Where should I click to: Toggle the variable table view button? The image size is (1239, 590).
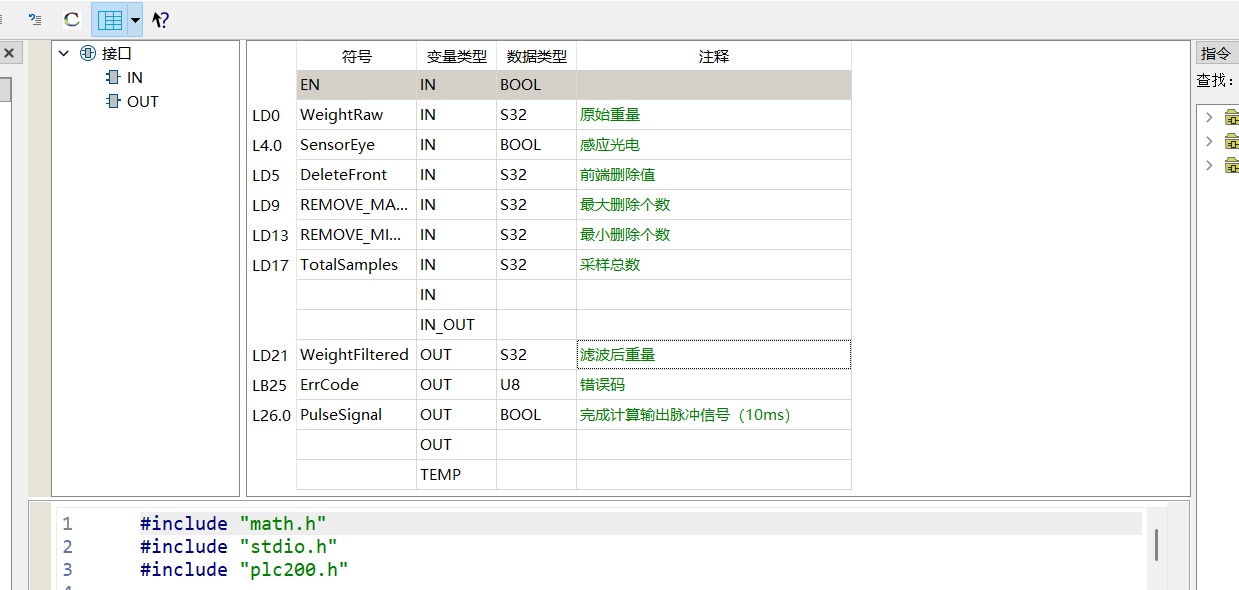(110, 19)
